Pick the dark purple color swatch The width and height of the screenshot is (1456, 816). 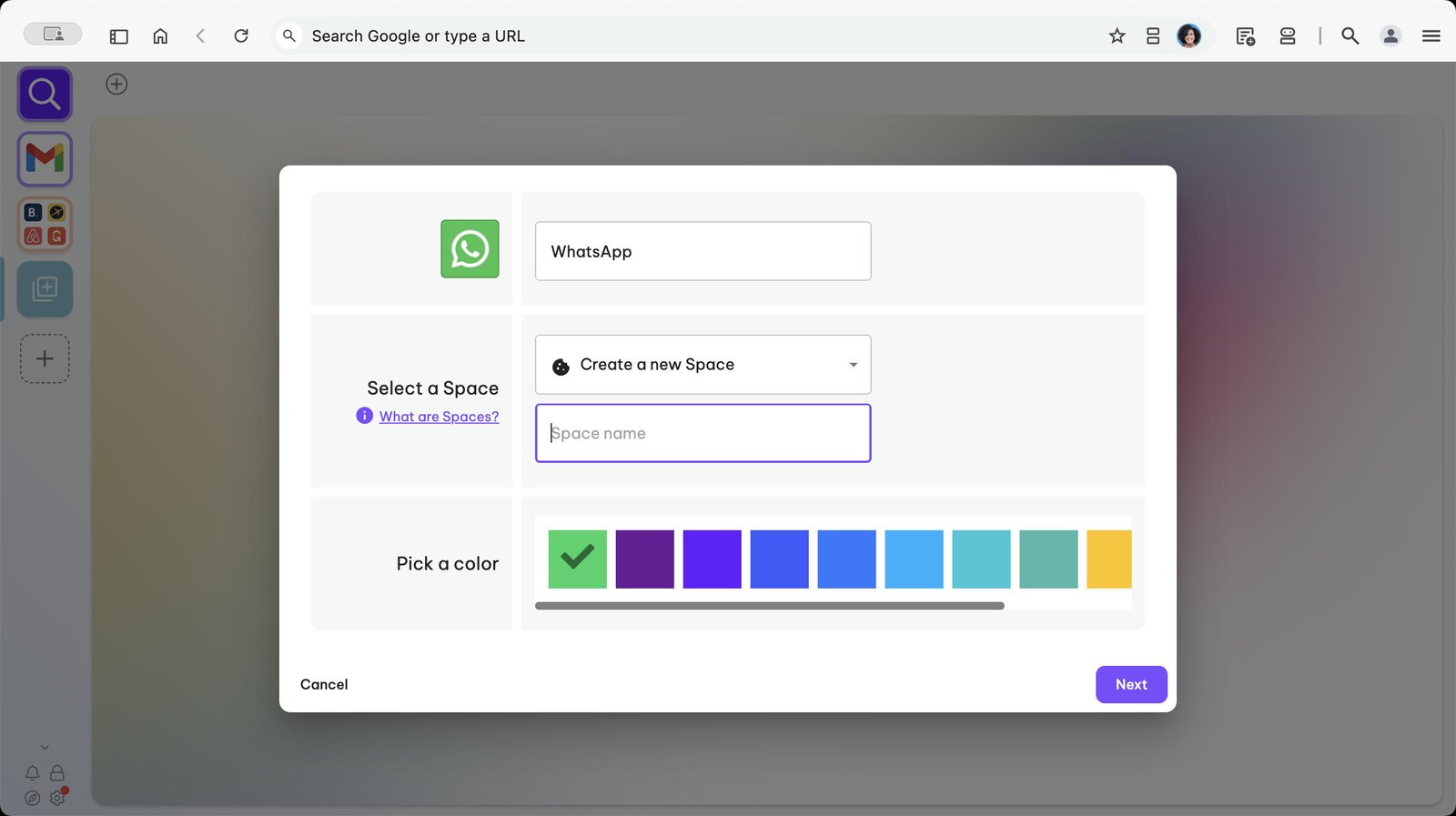tap(645, 559)
